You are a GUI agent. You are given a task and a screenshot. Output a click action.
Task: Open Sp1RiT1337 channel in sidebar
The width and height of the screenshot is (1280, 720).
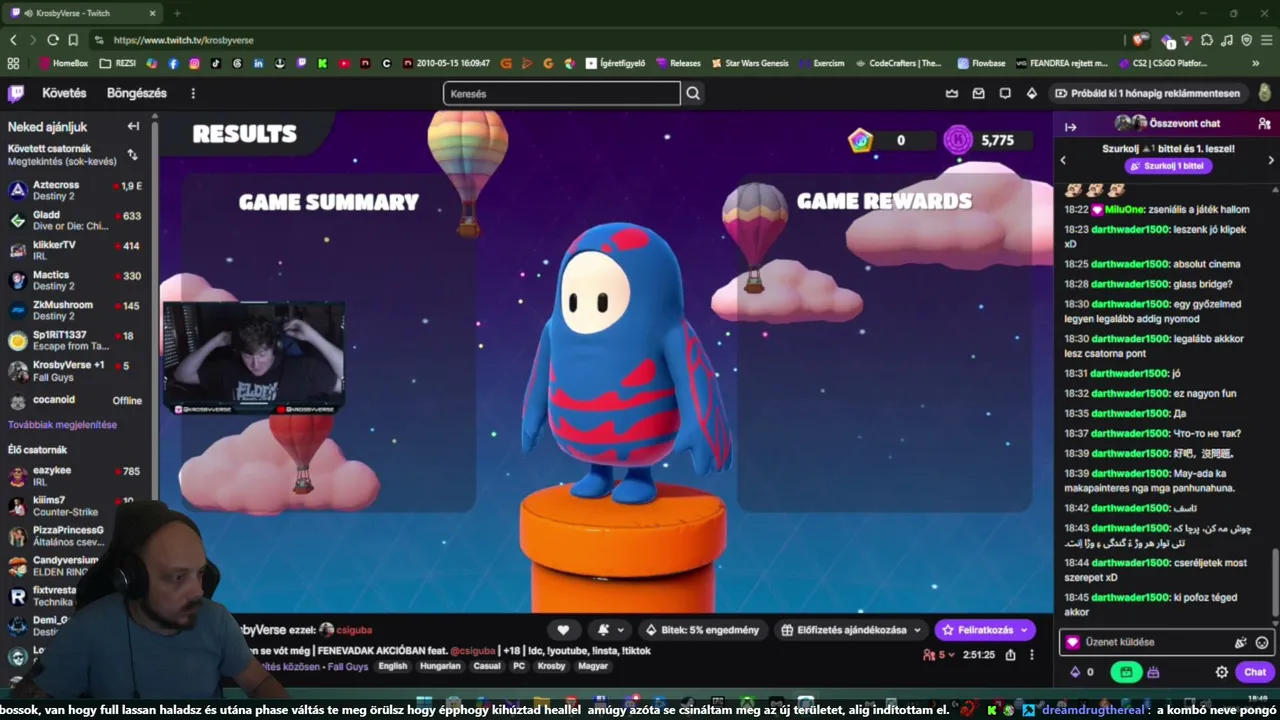(76, 340)
